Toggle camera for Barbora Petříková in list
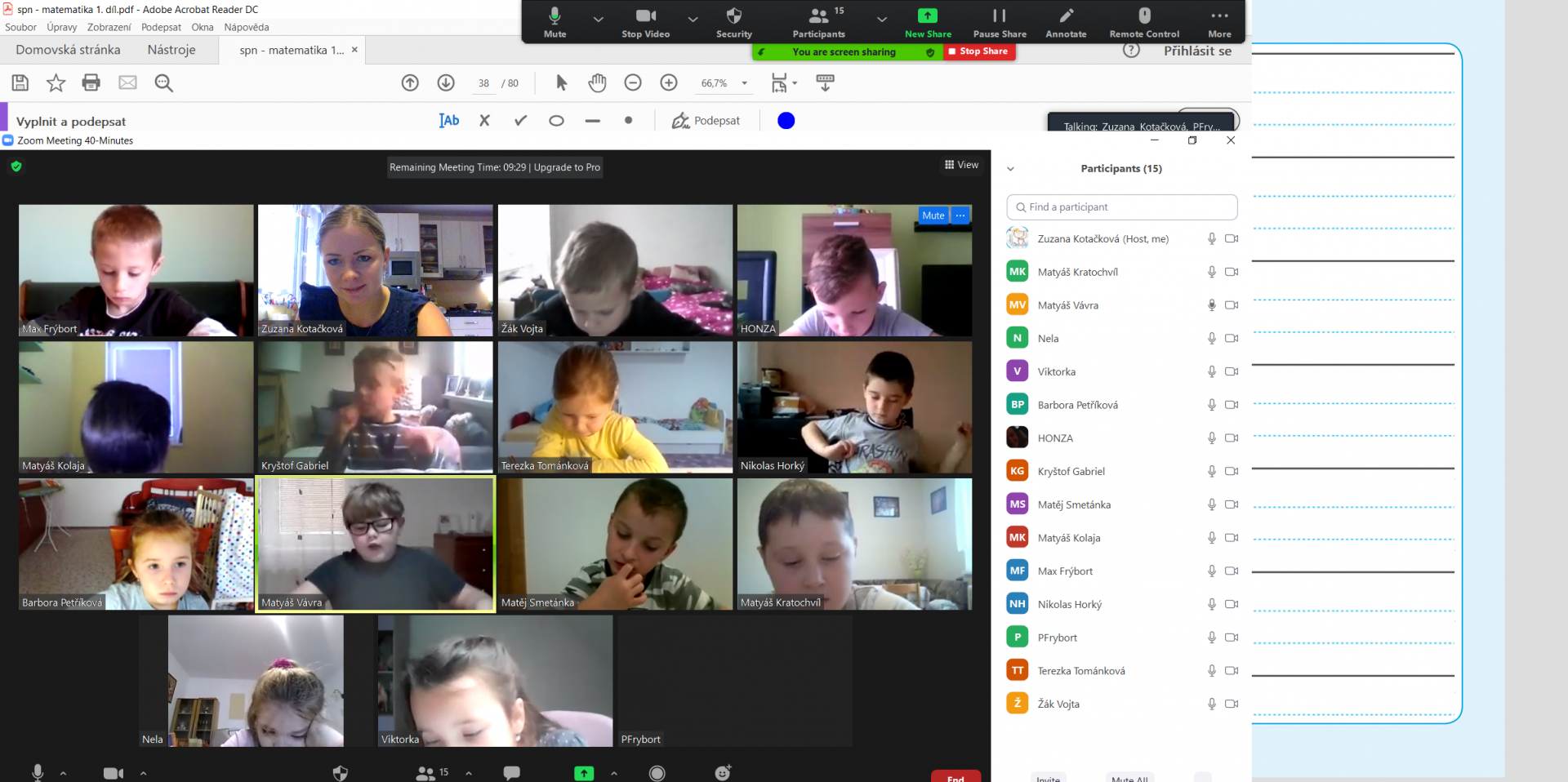The width and height of the screenshot is (1568, 782). (1232, 405)
